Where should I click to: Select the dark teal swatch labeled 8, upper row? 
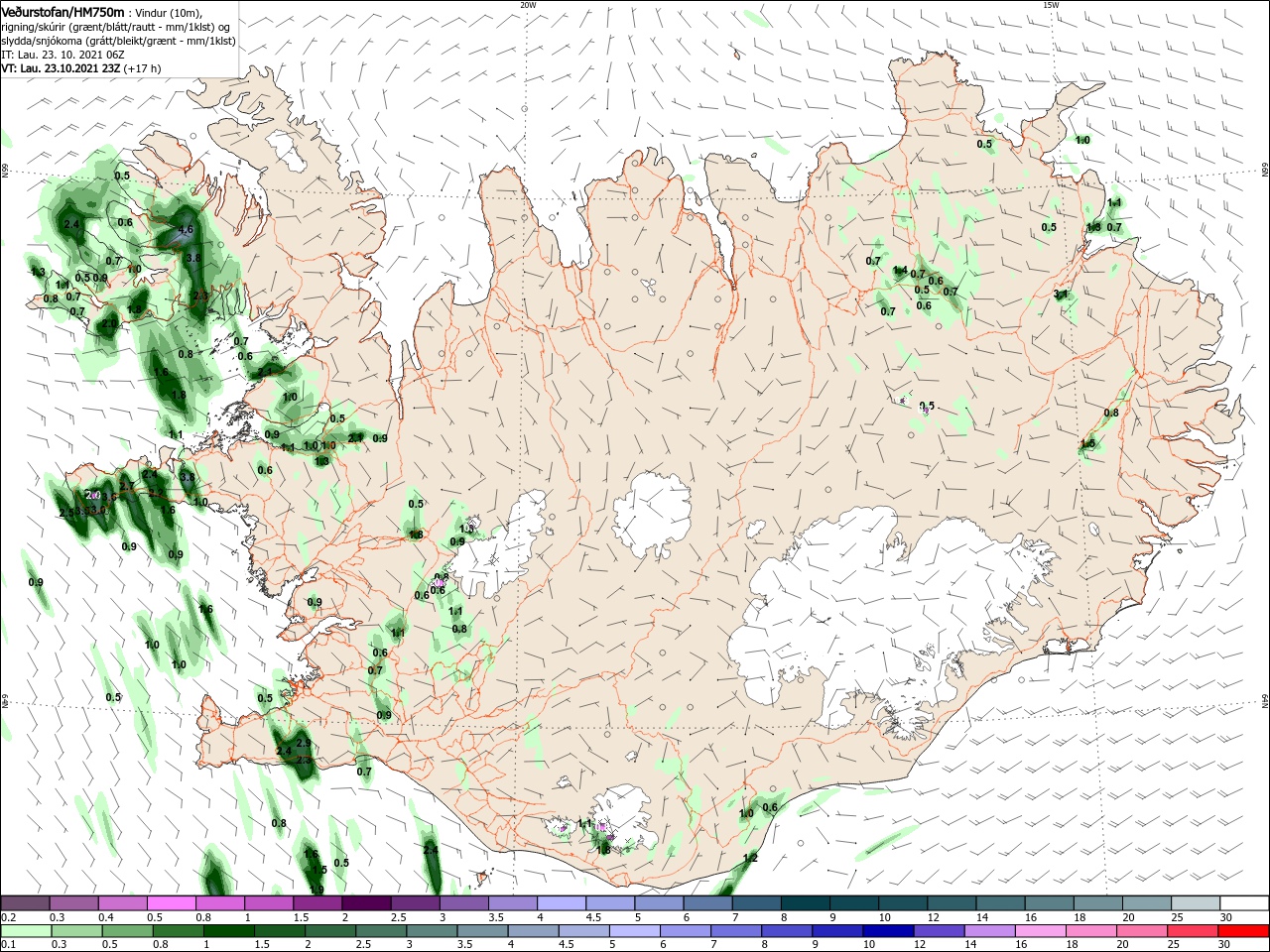tap(806, 902)
